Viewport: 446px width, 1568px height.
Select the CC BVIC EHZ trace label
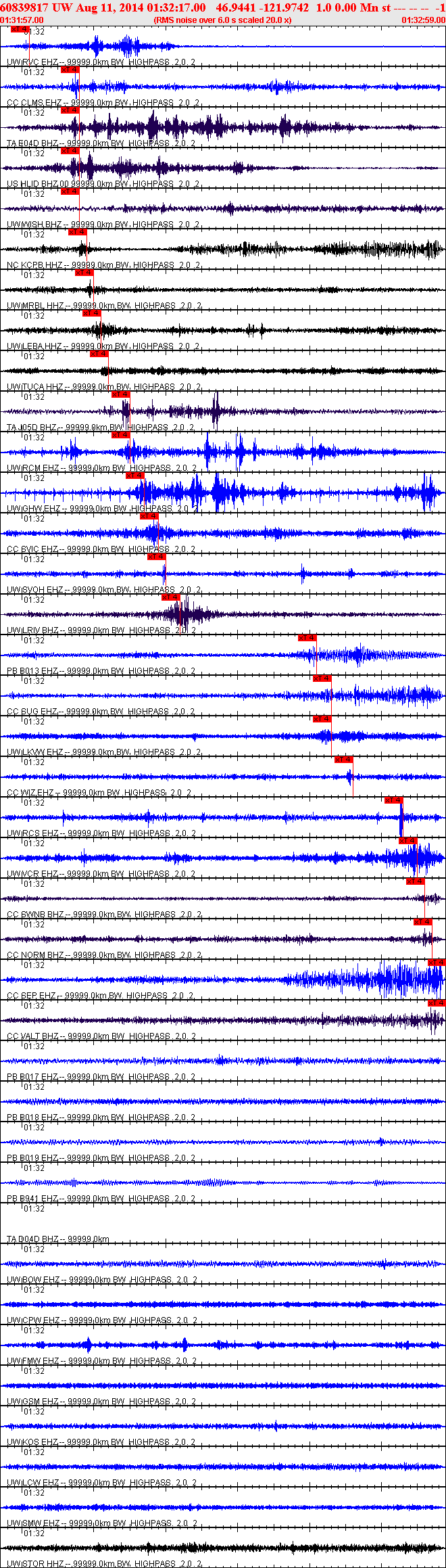pos(102,549)
